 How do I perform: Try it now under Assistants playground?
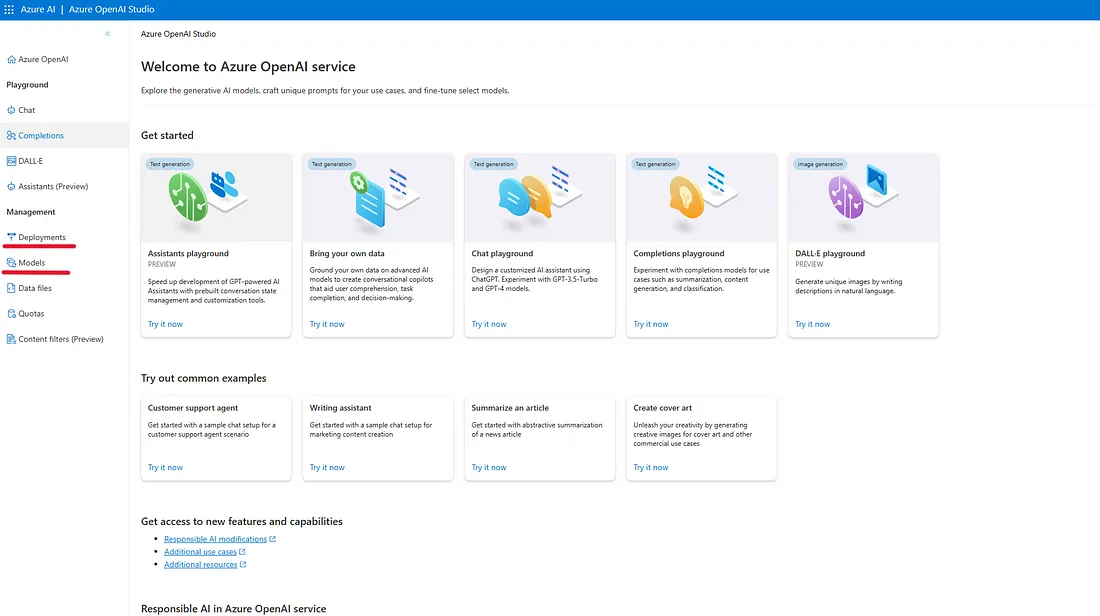pyautogui.click(x=165, y=324)
